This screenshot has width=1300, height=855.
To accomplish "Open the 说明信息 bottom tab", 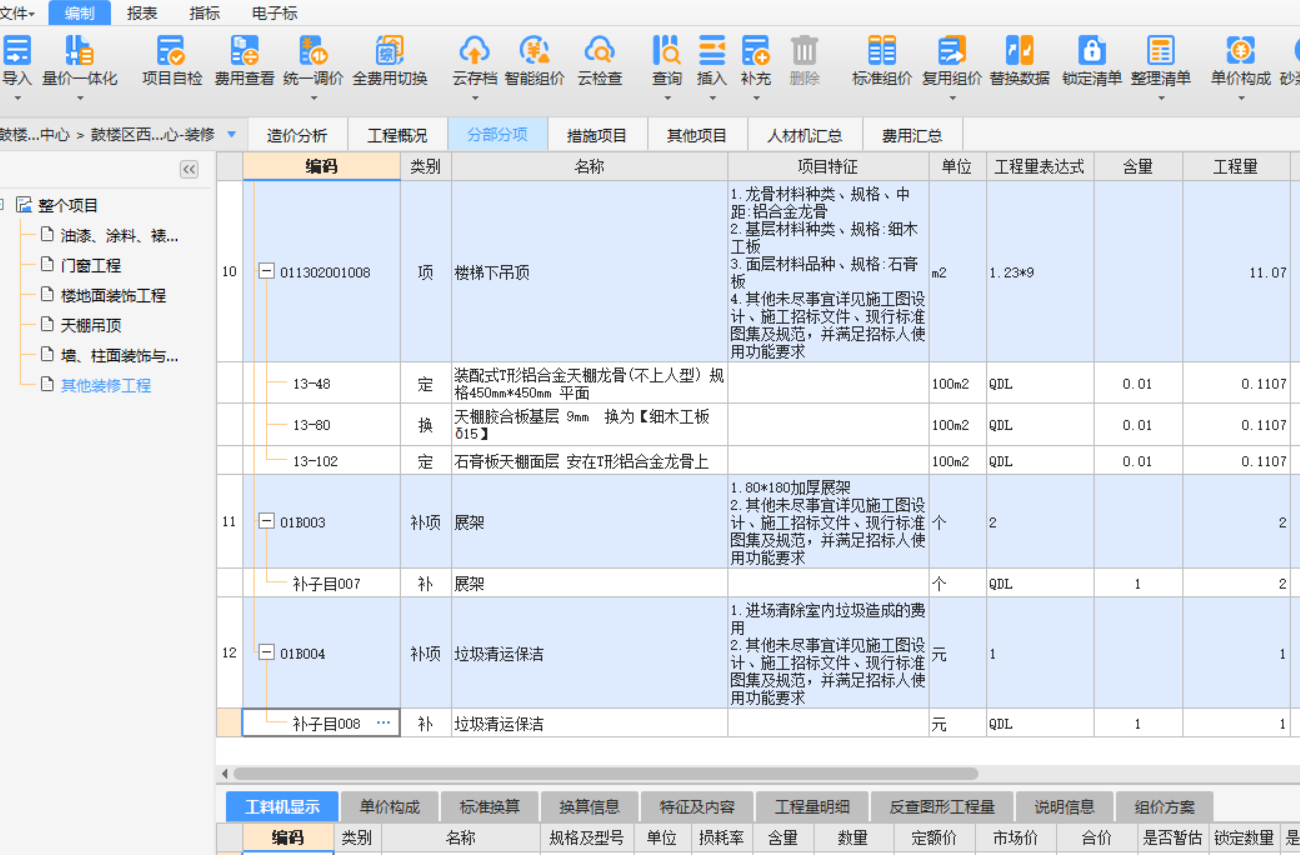I will click(1064, 807).
